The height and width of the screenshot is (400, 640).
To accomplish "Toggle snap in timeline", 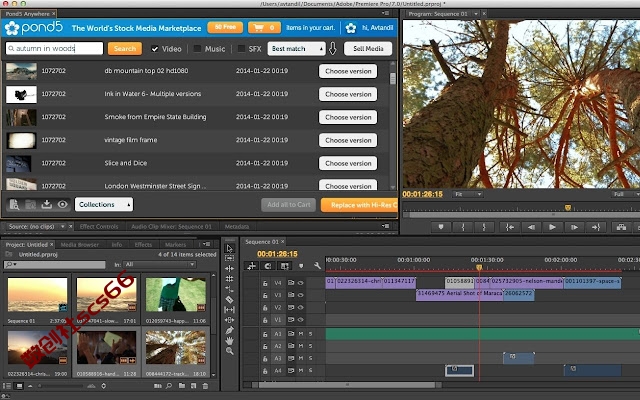I will (268, 266).
